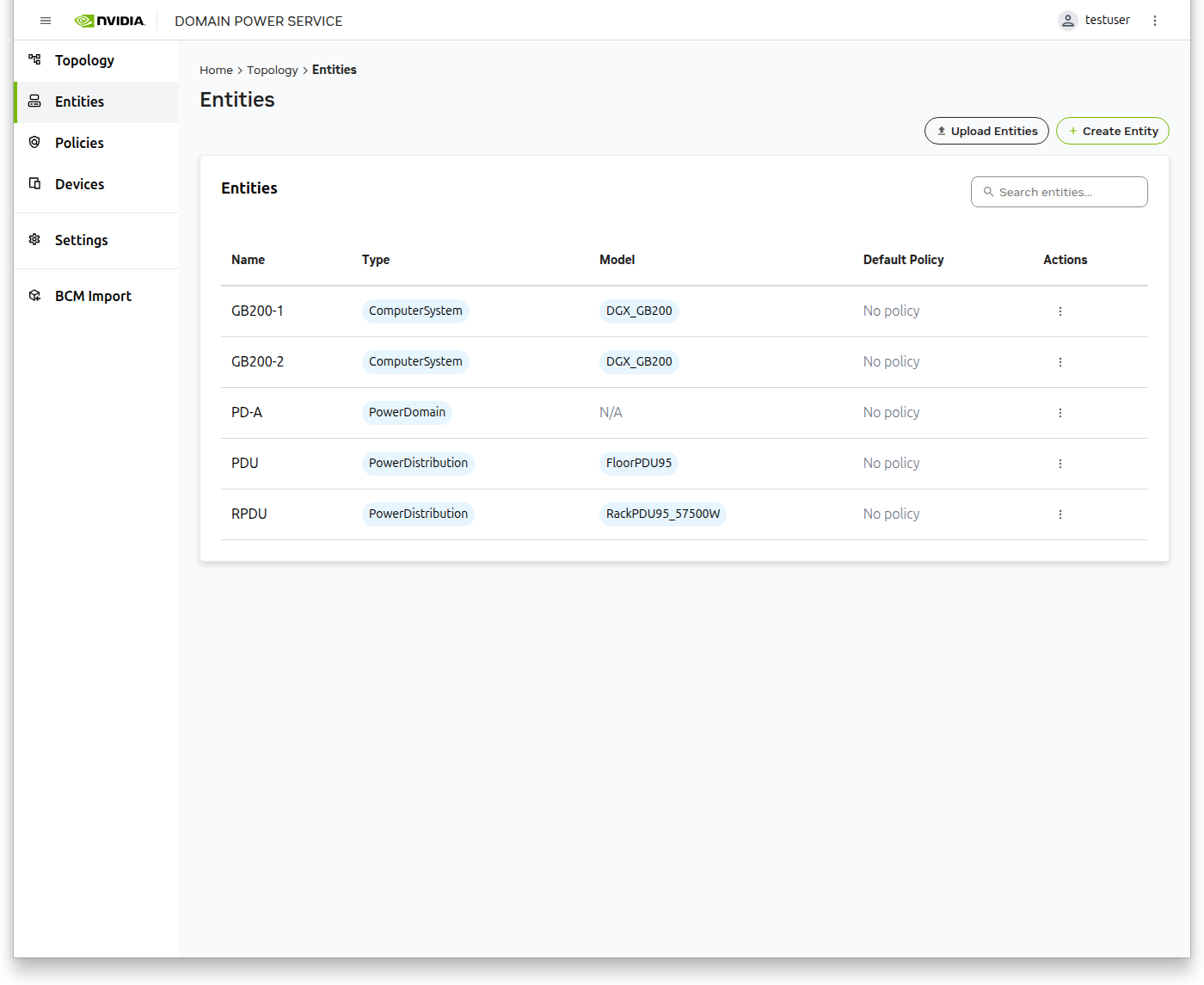This screenshot has height=985, width=1204.
Task: Open actions menu for GB200-2 row
Action: (1060, 362)
